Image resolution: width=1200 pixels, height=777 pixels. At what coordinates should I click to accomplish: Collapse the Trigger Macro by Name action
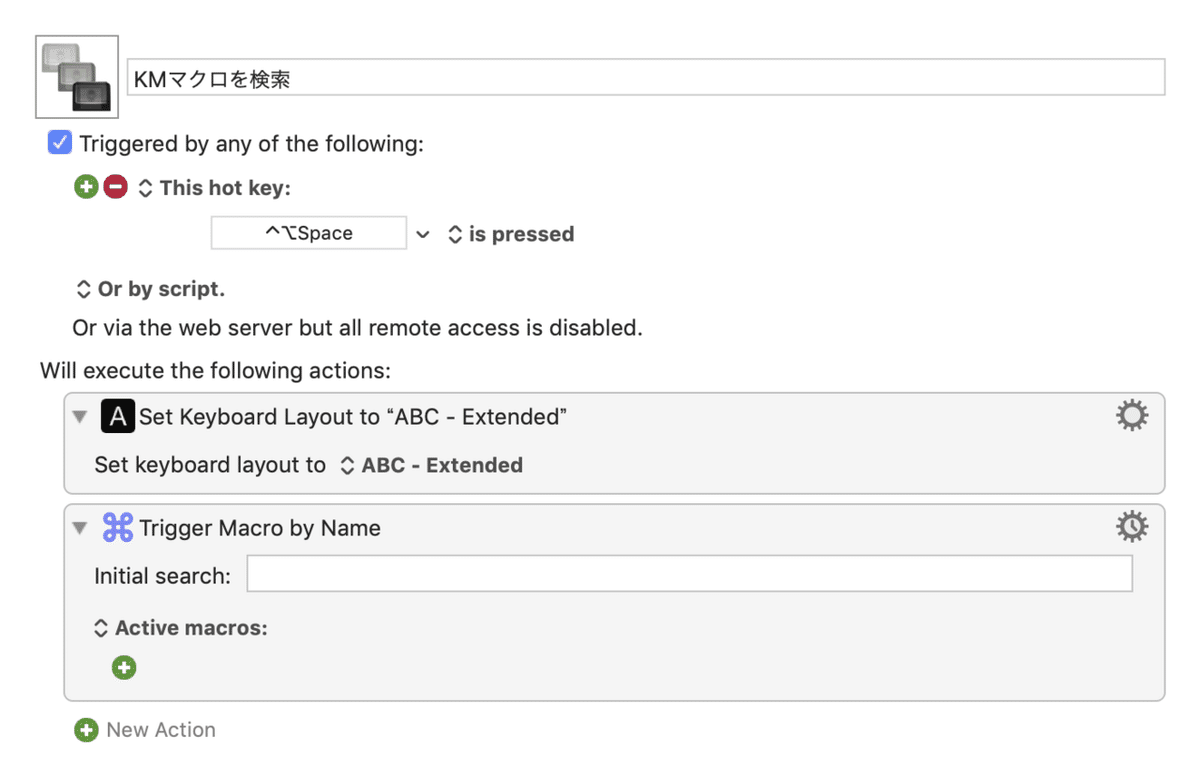(x=80, y=528)
